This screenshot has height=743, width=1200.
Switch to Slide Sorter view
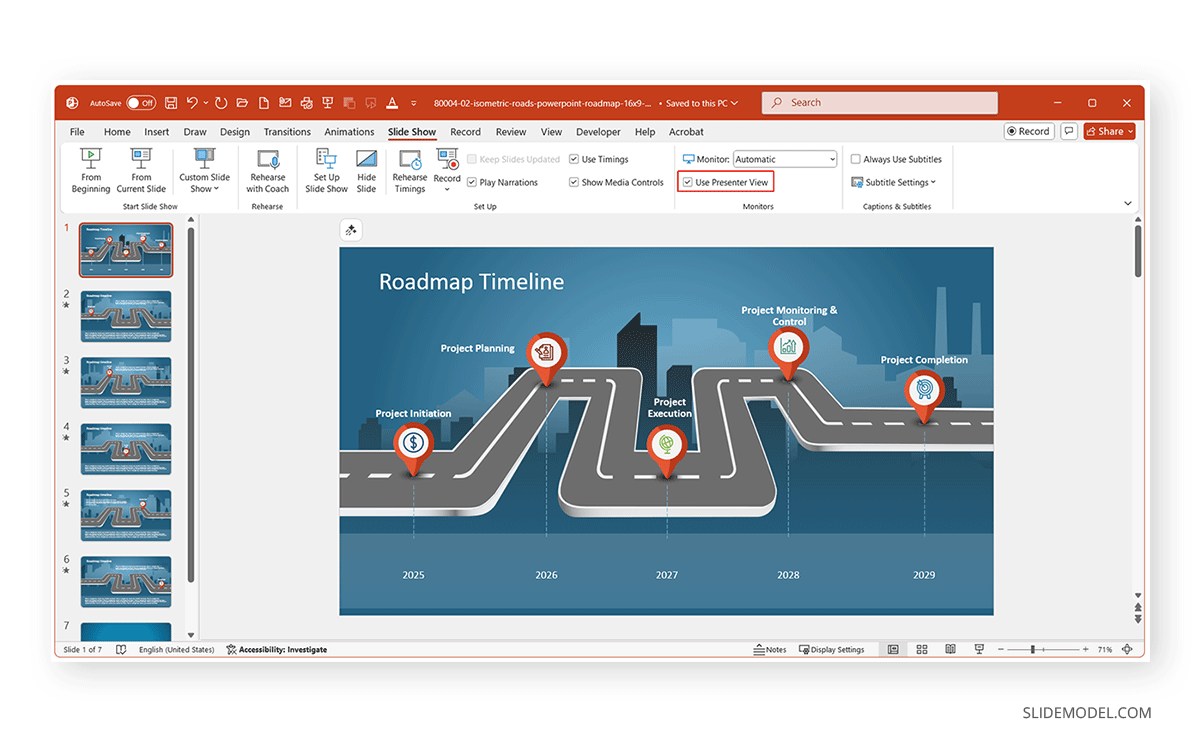pos(921,649)
